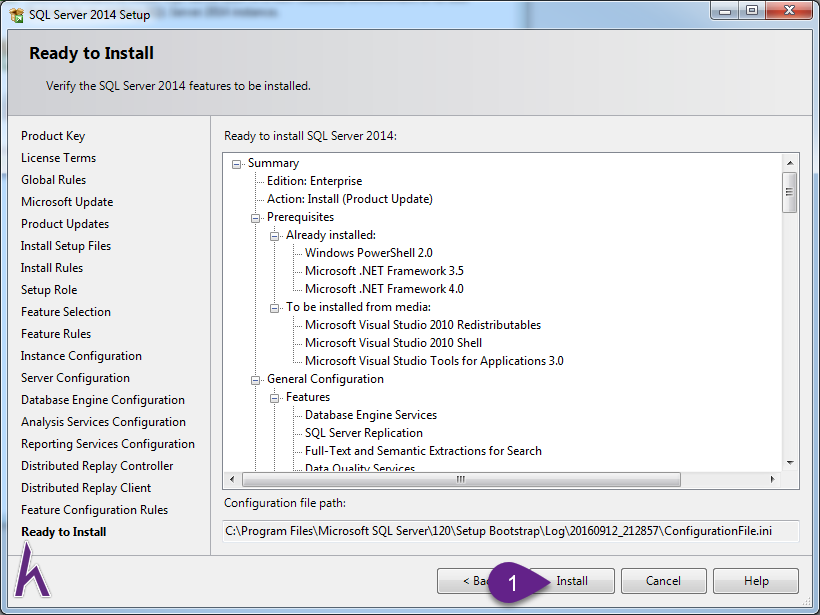Go to the Product Key step
This screenshot has width=820, height=615.
[53, 136]
